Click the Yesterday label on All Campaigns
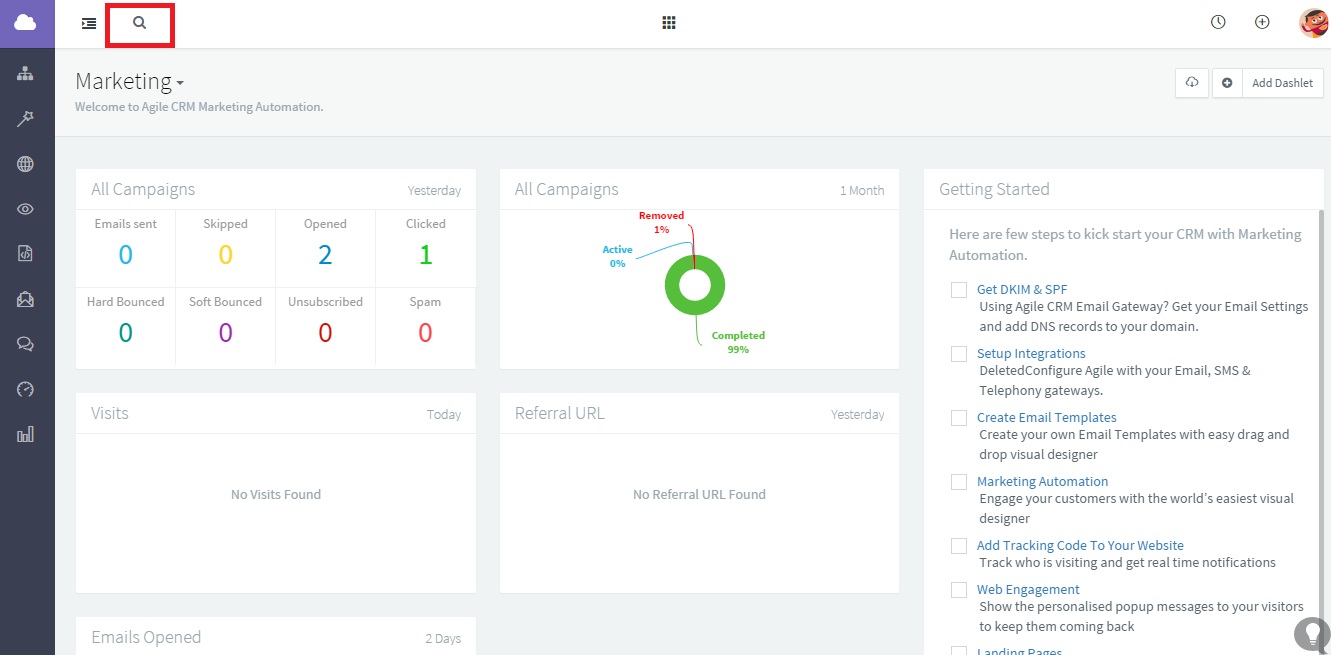The height and width of the screenshot is (655, 1331). pyautogui.click(x=434, y=191)
